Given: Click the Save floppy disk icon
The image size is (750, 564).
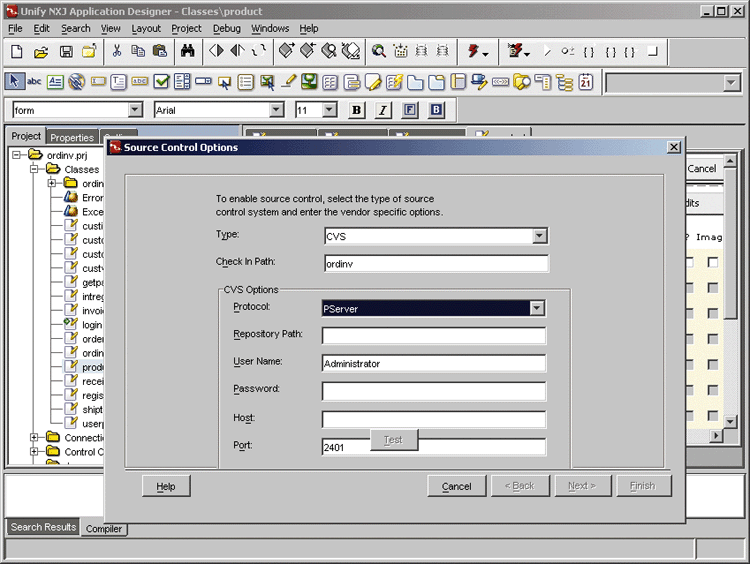Looking at the screenshot, I should (66, 51).
